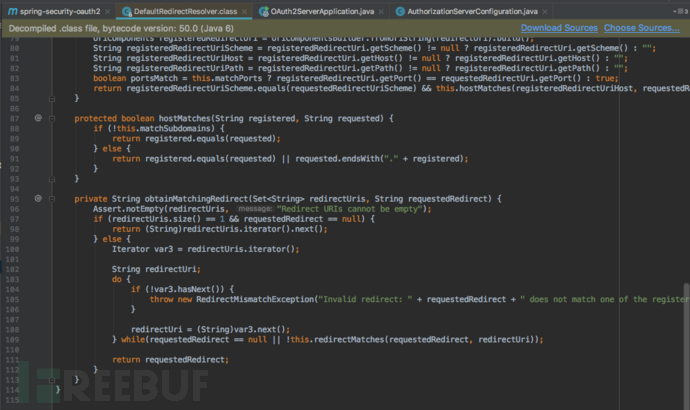Switch to the AuthorizationServerConfiguration.java tab
The height and width of the screenshot is (410, 690).
tap(472, 11)
